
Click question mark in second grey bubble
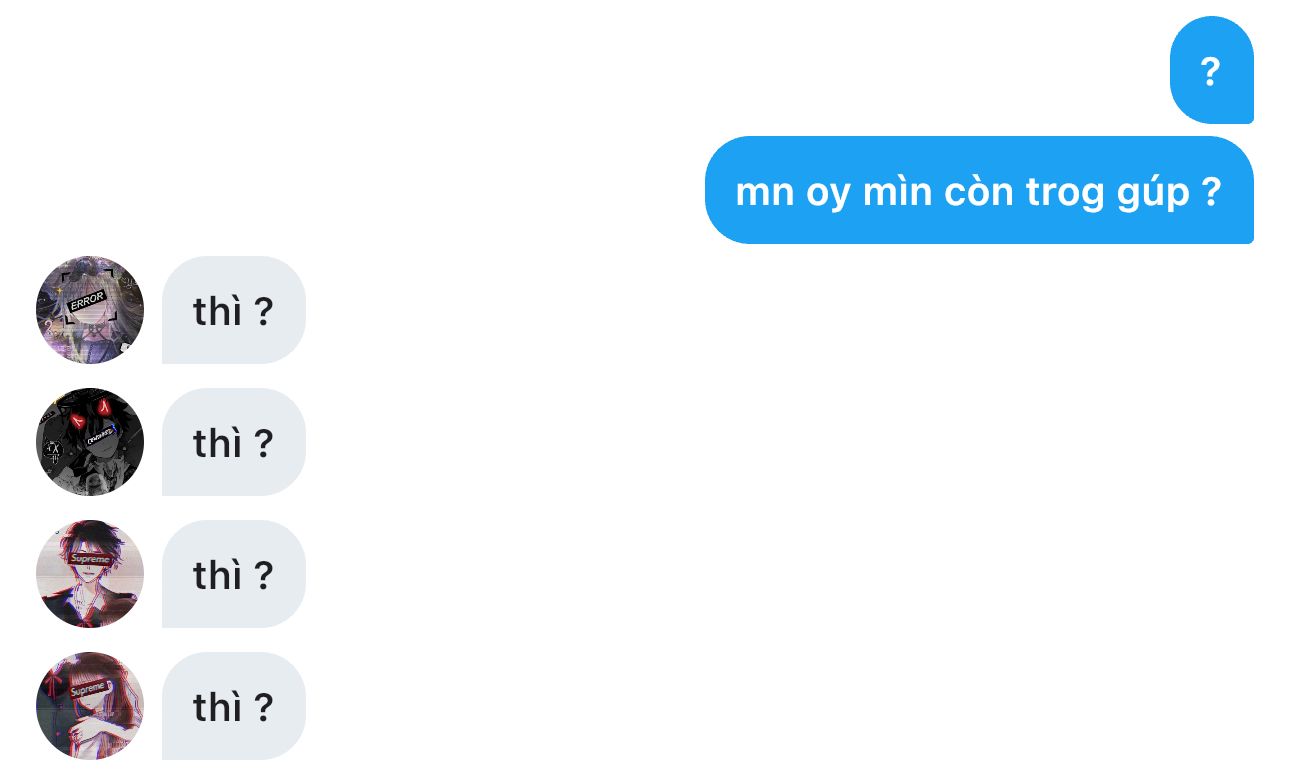pos(263,443)
